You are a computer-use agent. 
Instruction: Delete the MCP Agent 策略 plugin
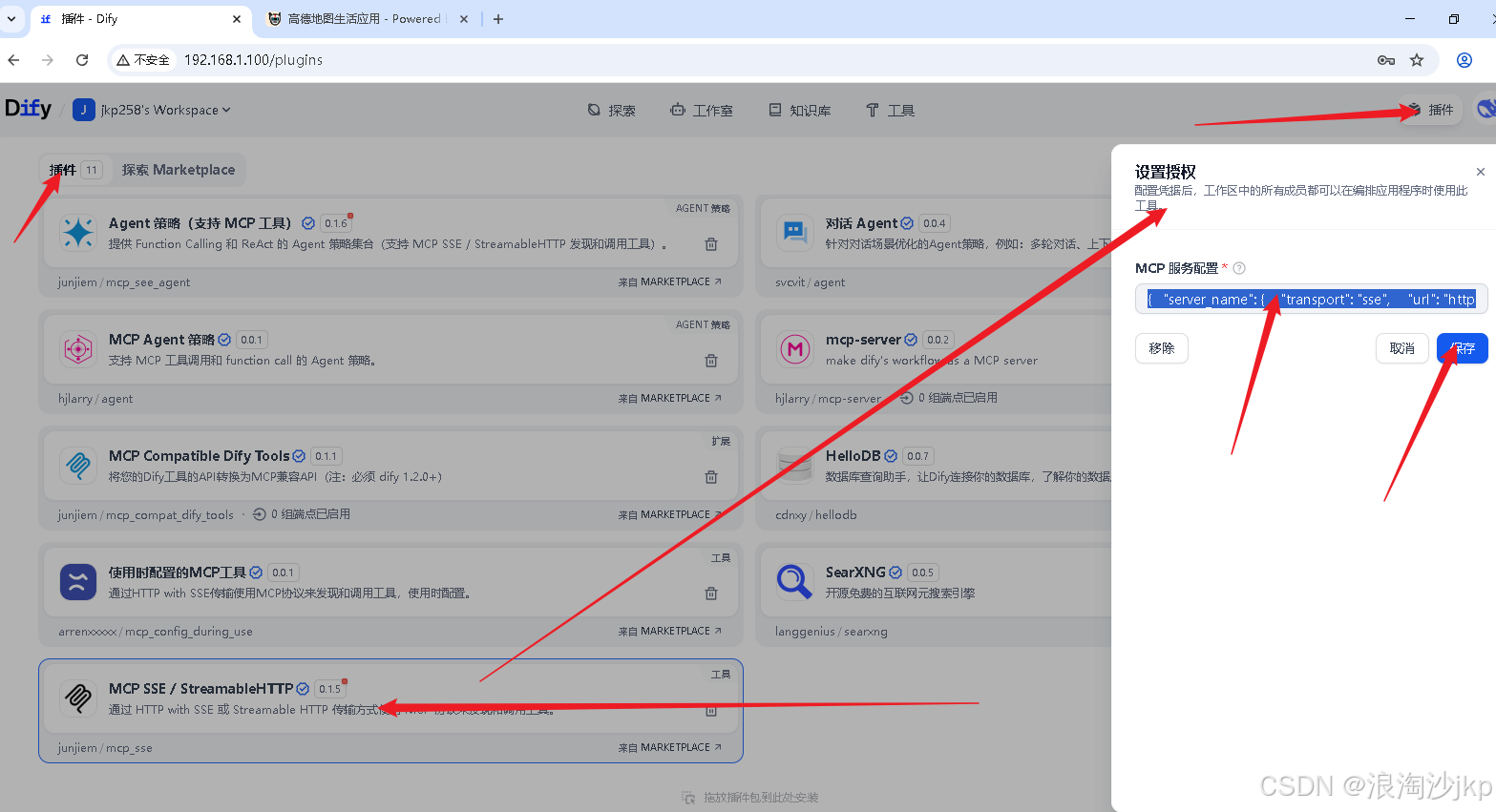(711, 361)
